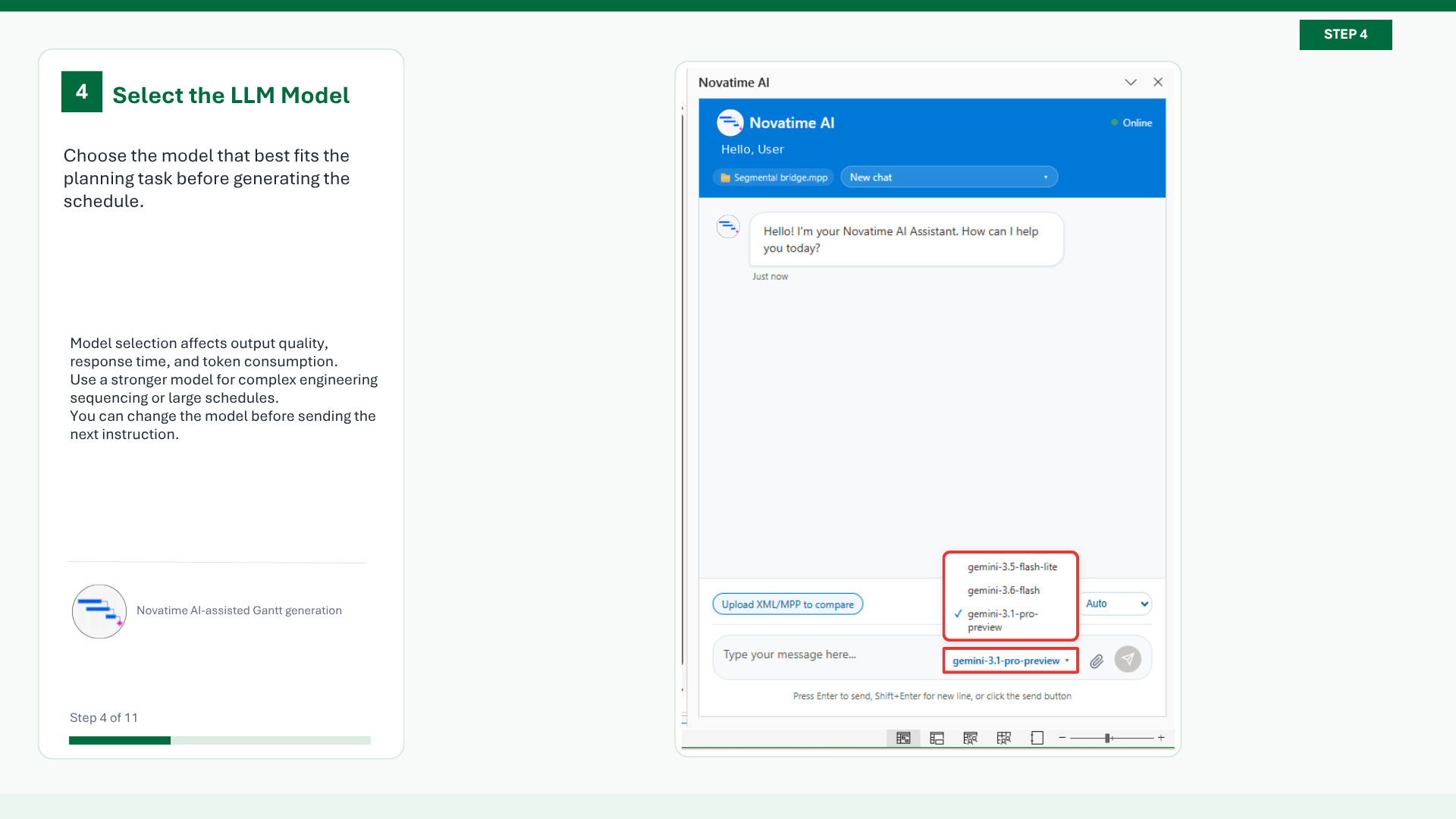Click the STEP 4 badge in the corner

tap(1345, 35)
